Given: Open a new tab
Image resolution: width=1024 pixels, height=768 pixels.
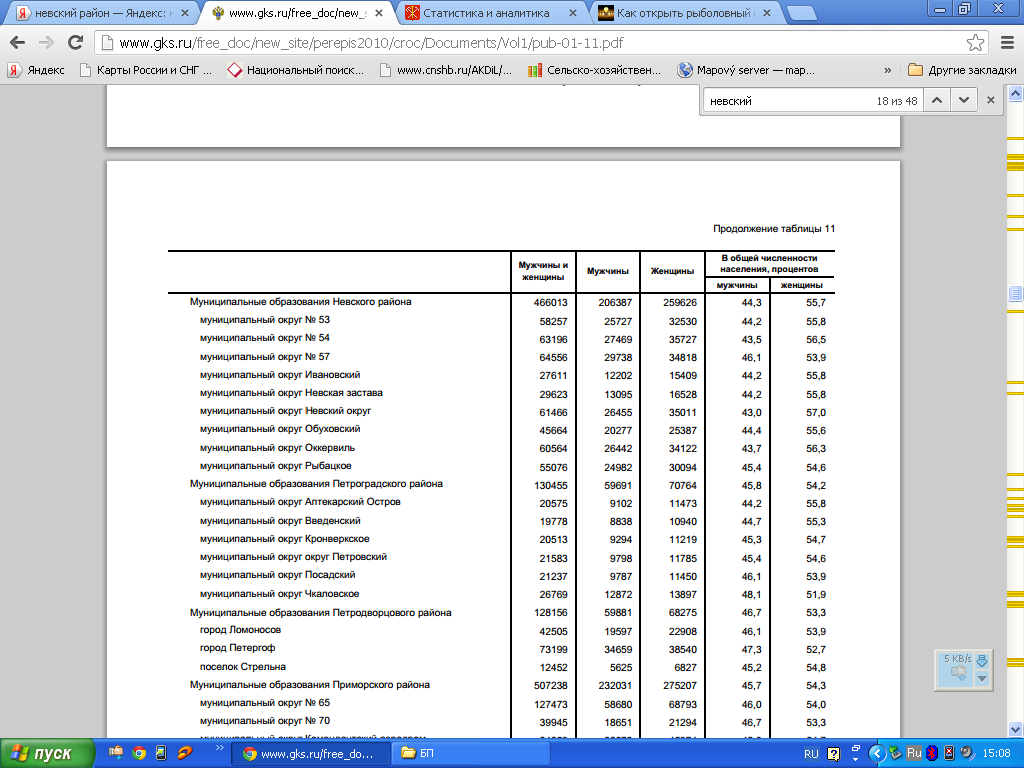Looking at the screenshot, I should click(x=801, y=13).
